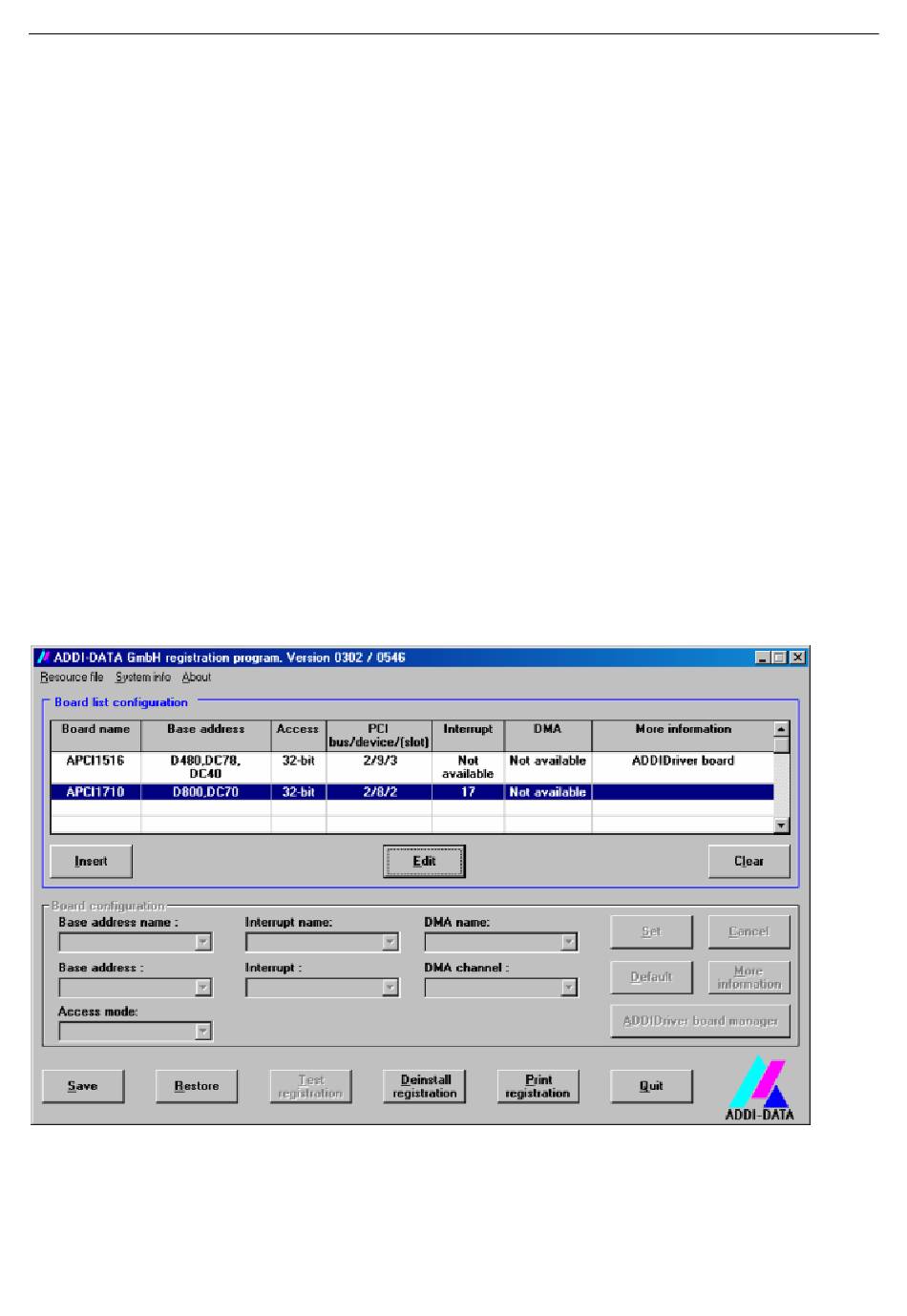Viewport: 907px width, 1316px height.
Task: Open the About menu
Action: coord(197,678)
